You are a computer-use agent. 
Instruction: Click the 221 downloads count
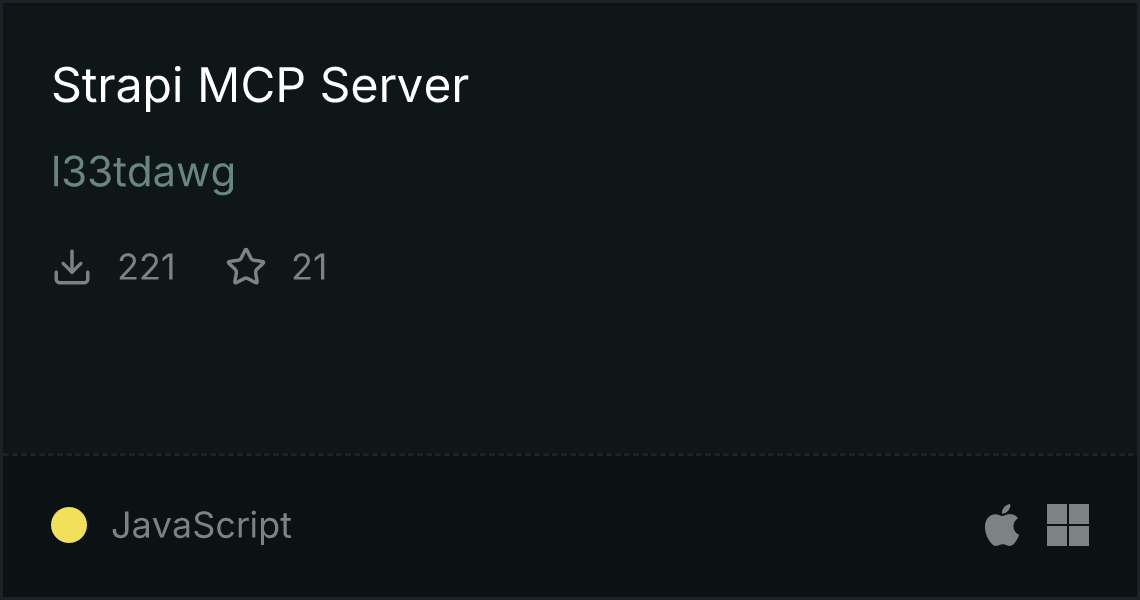point(147,267)
